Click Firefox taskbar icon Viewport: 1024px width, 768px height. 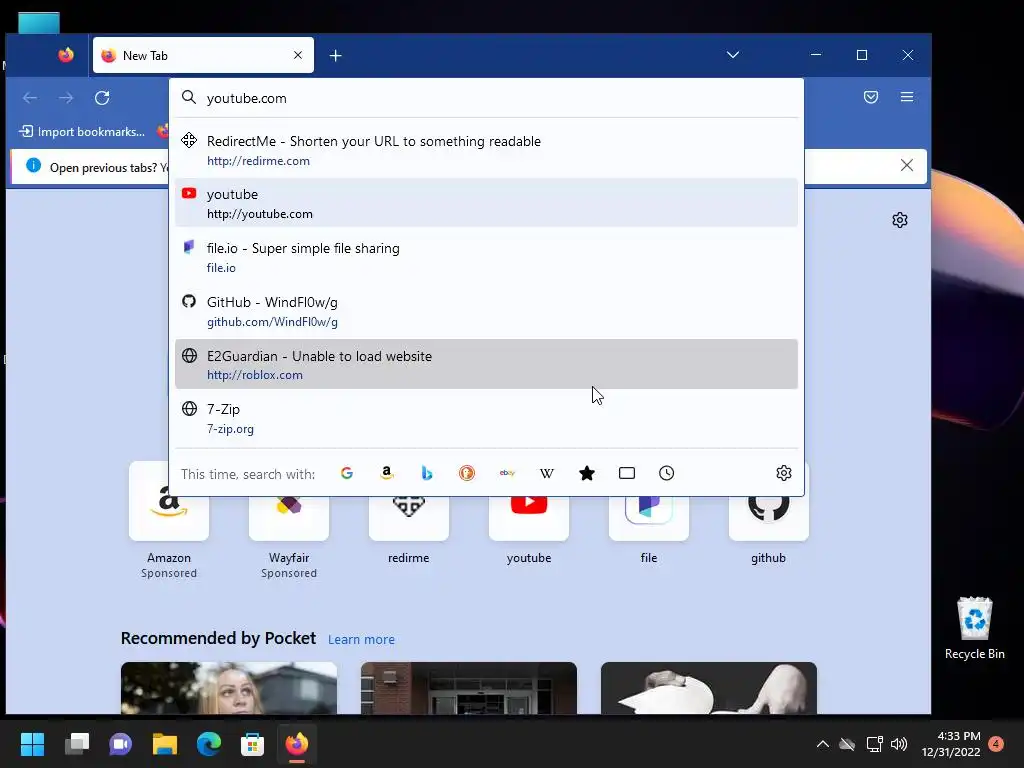pos(296,744)
